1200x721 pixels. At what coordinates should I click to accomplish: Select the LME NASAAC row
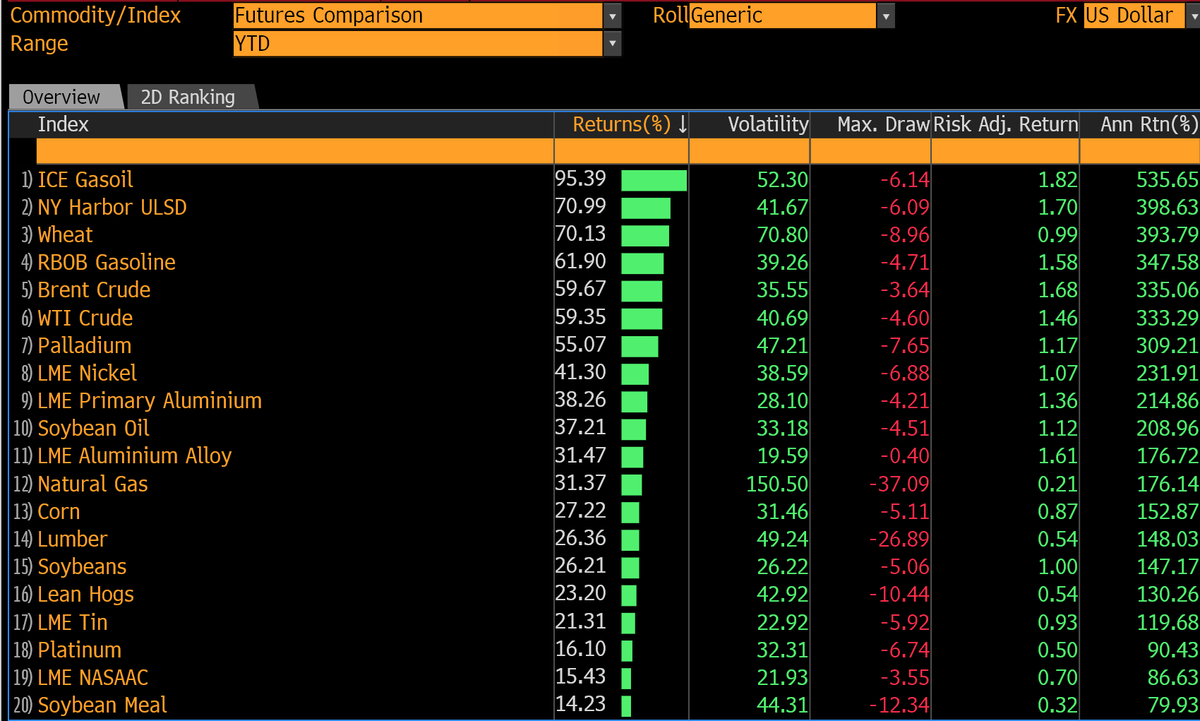[x=604, y=677]
